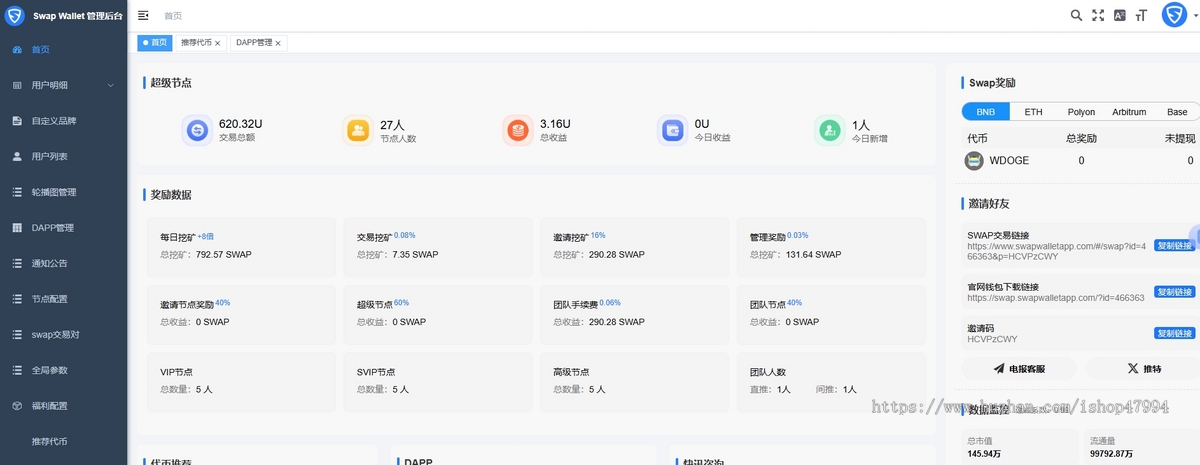Open swap交易对 in the sidebar
The height and width of the screenshot is (465, 1200).
point(63,335)
